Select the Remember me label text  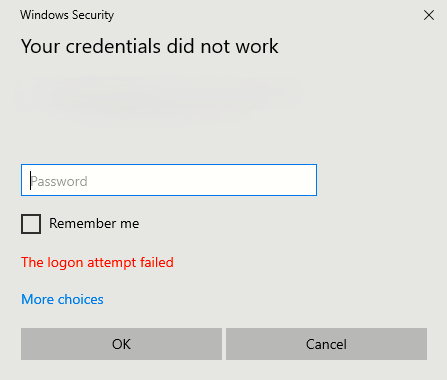[x=94, y=223]
